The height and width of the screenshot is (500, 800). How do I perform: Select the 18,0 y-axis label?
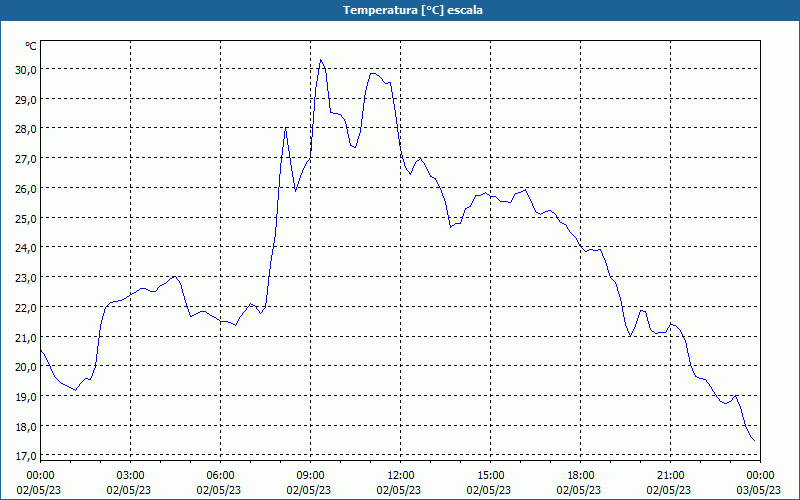coord(26,427)
